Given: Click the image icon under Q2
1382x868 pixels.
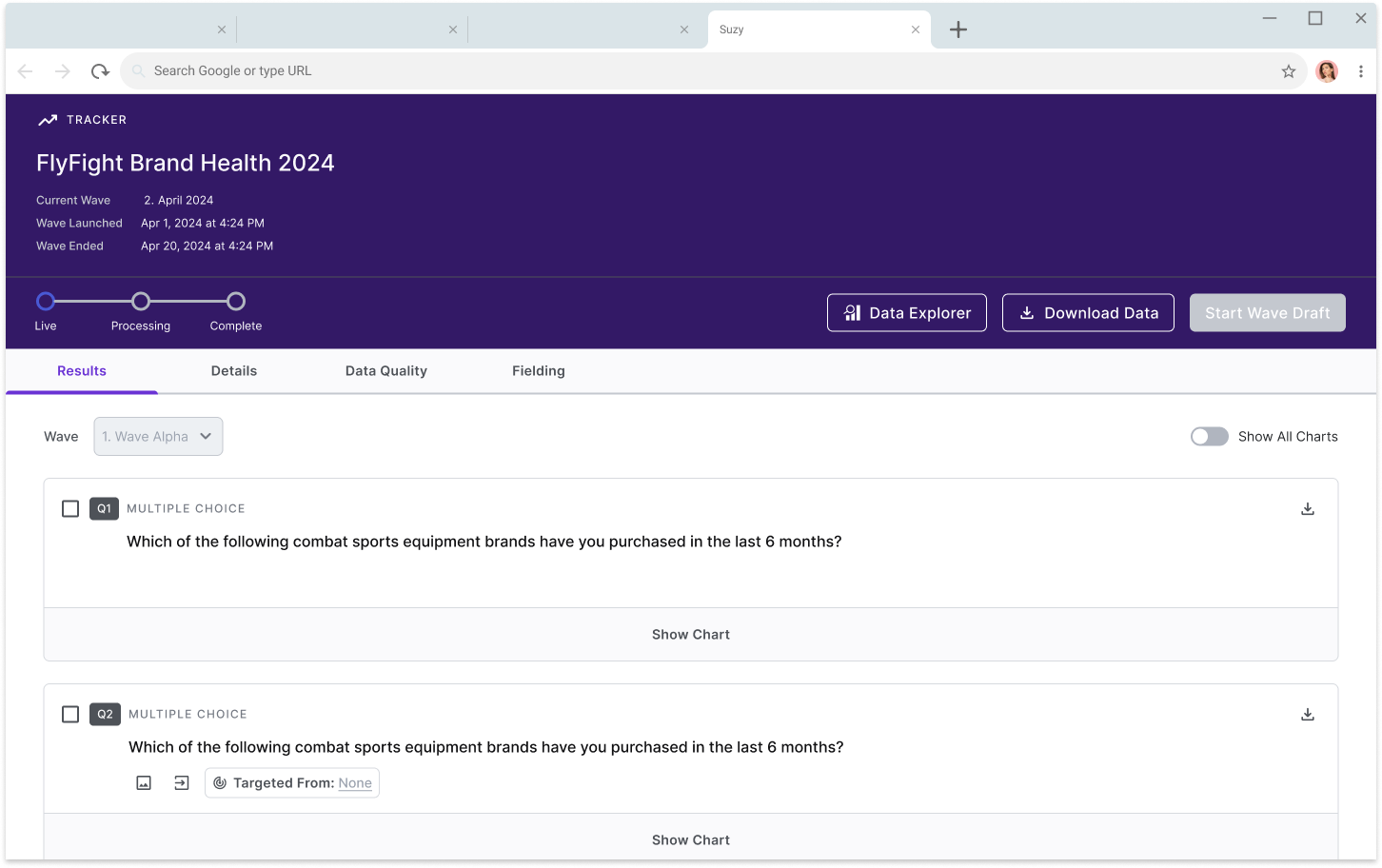Looking at the screenshot, I should point(144,783).
